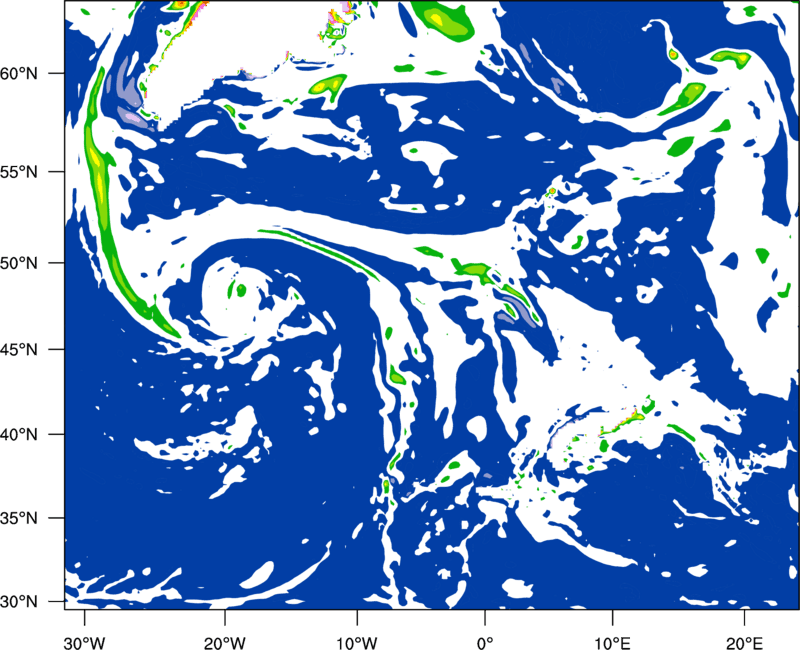Click the 60°N latitude label
The height and width of the screenshot is (650, 800).
click(19, 73)
